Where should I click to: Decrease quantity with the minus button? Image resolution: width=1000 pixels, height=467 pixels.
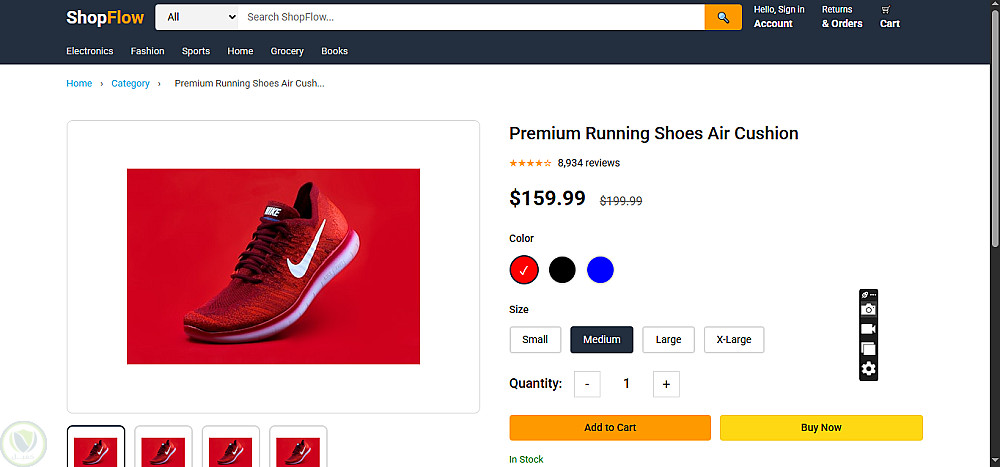[x=587, y=384]
